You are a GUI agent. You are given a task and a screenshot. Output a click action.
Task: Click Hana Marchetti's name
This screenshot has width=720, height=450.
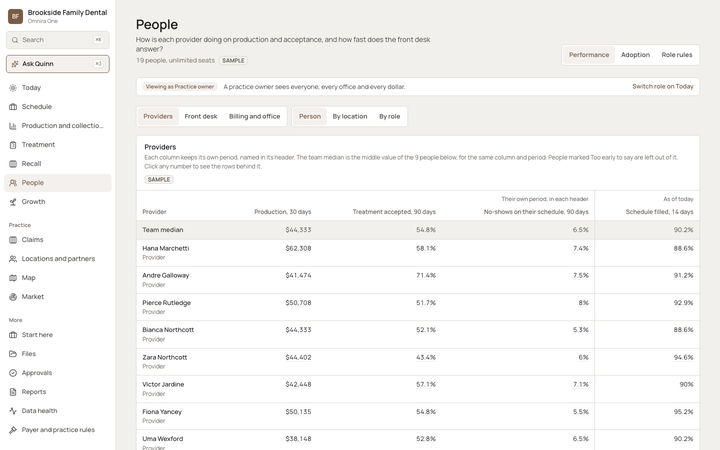pyautogui.click(x=165, y=248)
